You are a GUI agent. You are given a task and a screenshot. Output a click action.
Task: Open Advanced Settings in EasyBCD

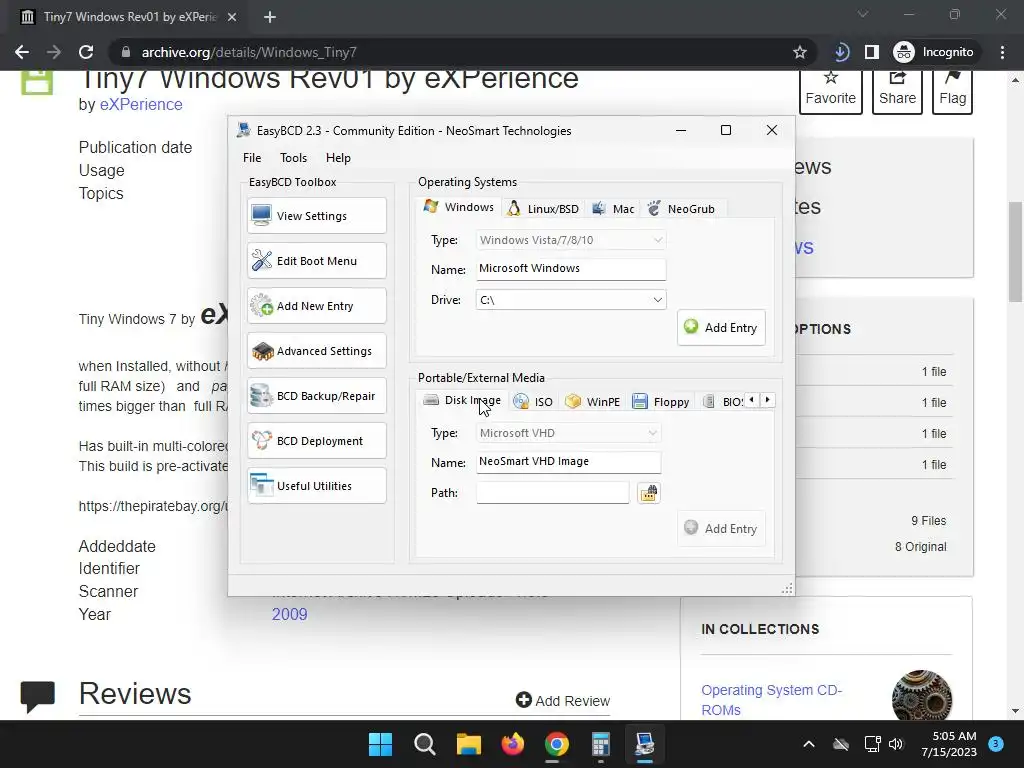click(x=317, y=351)
